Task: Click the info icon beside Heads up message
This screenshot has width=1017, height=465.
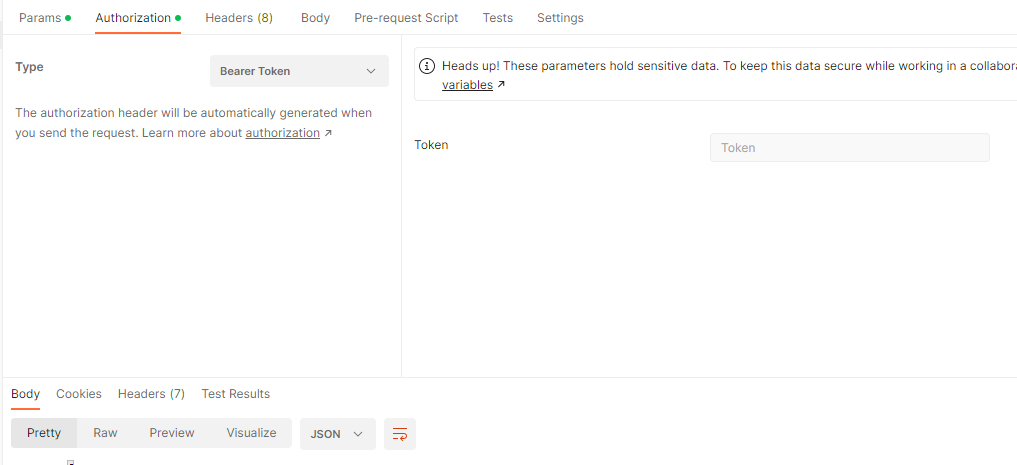Action: pos(427,66)
